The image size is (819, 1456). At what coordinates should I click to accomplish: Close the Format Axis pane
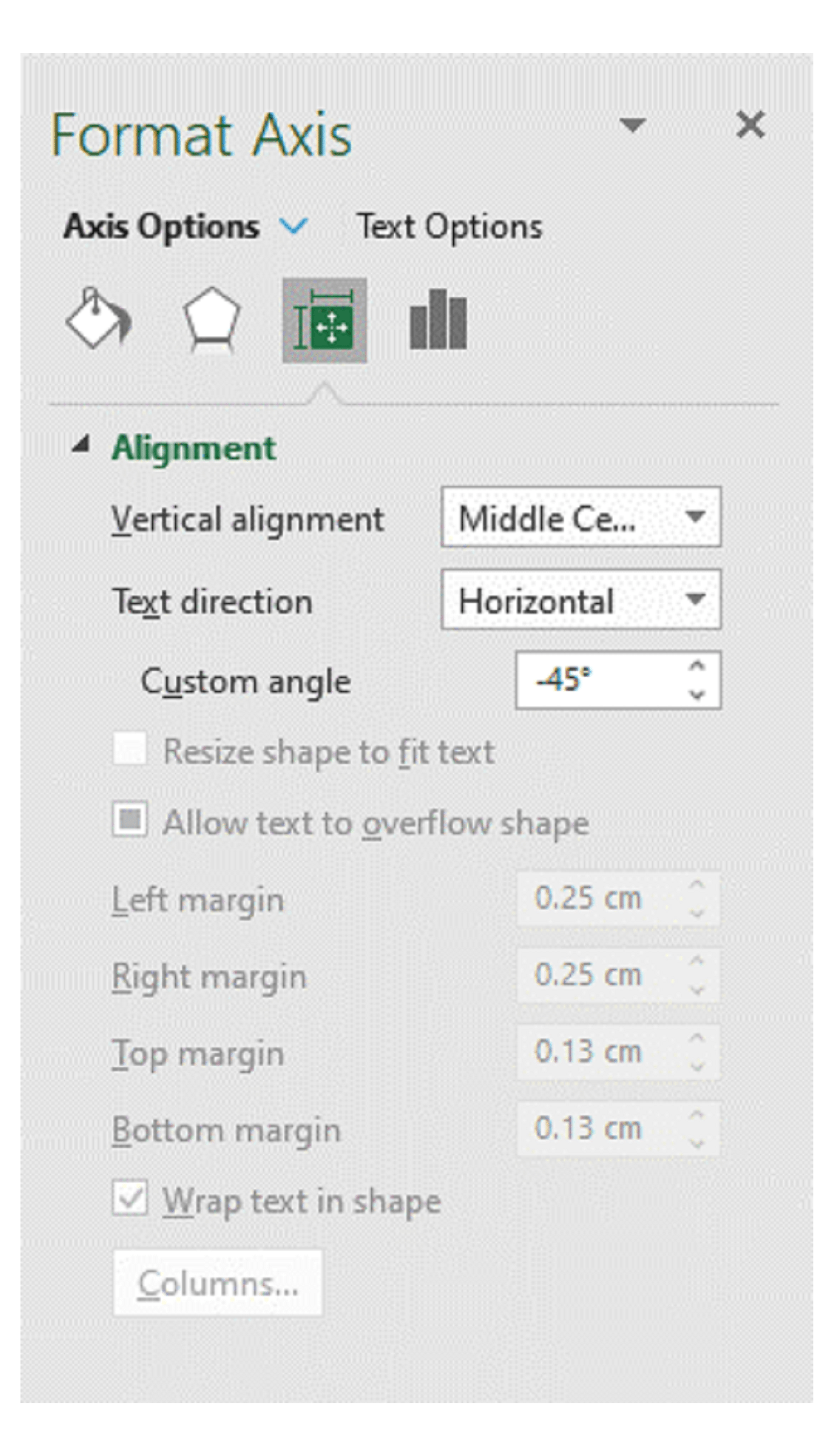tap(750, 124)
